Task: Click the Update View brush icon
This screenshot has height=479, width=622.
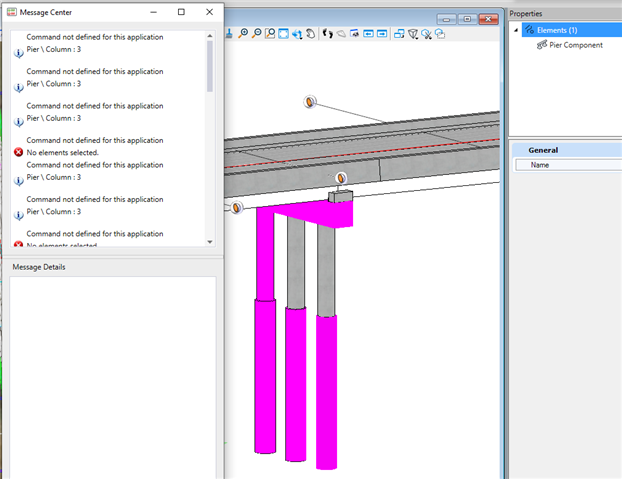Action: click(229, 34)
